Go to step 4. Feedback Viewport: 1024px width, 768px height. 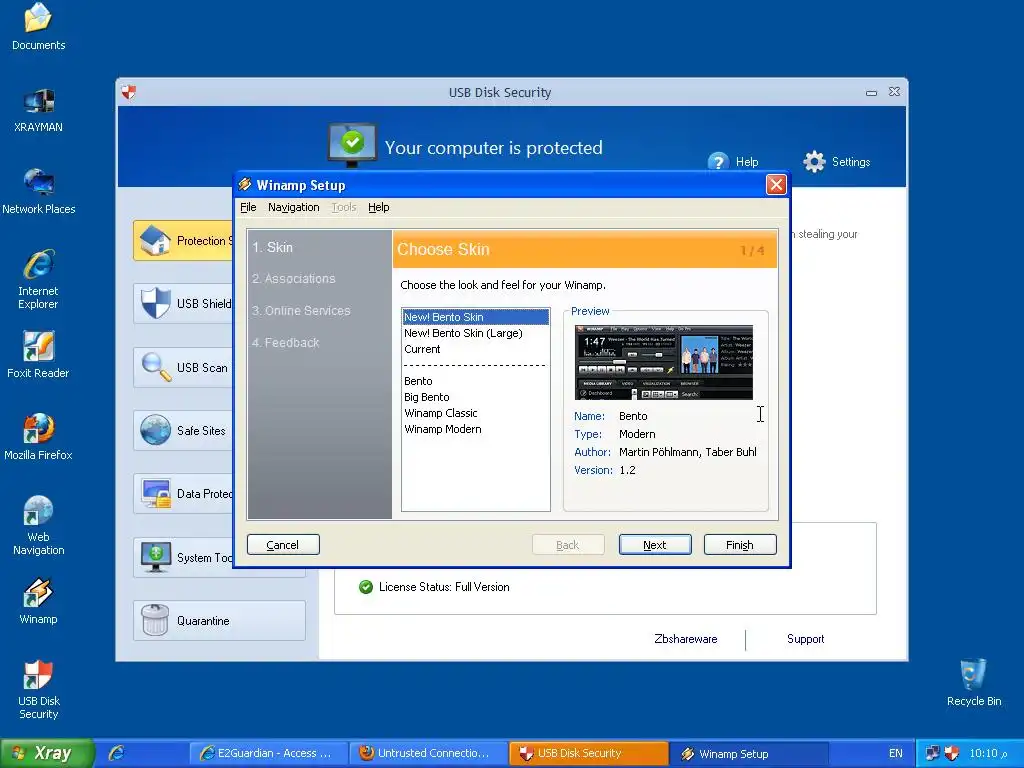click(285, 343)
